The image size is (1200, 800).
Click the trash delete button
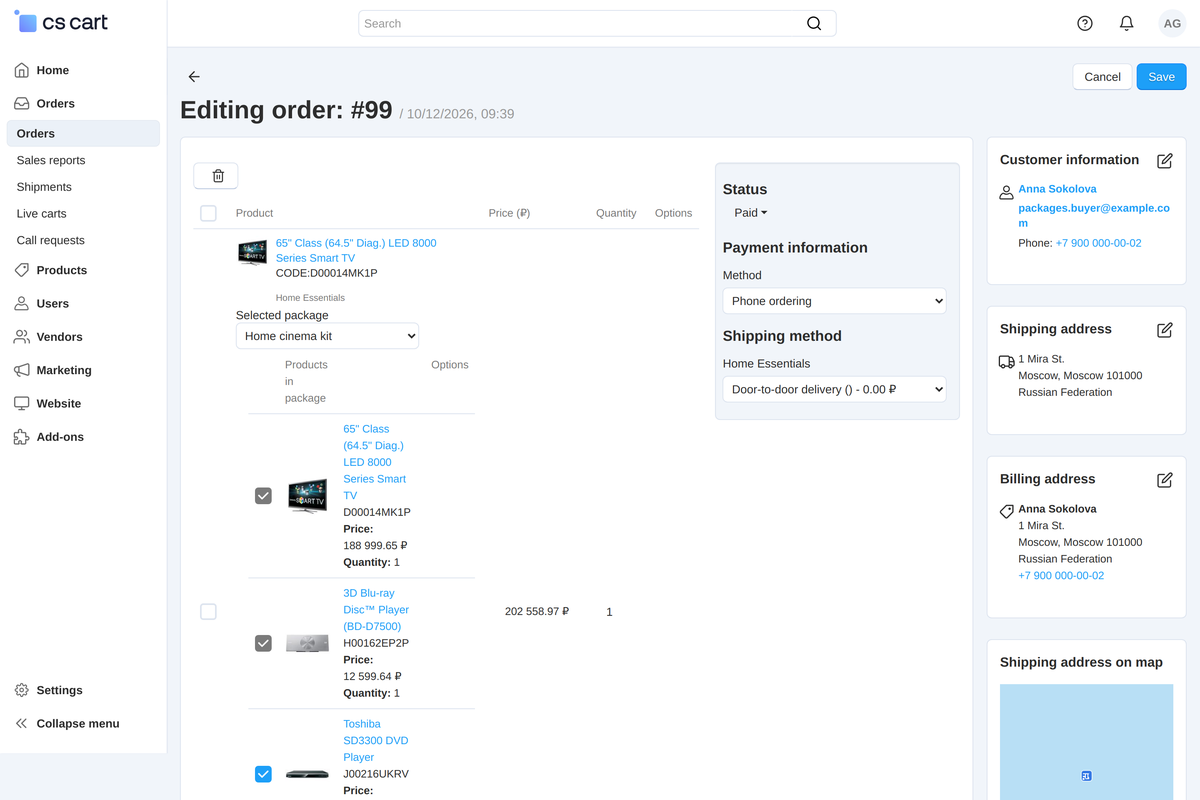click(x=216, y=176)
